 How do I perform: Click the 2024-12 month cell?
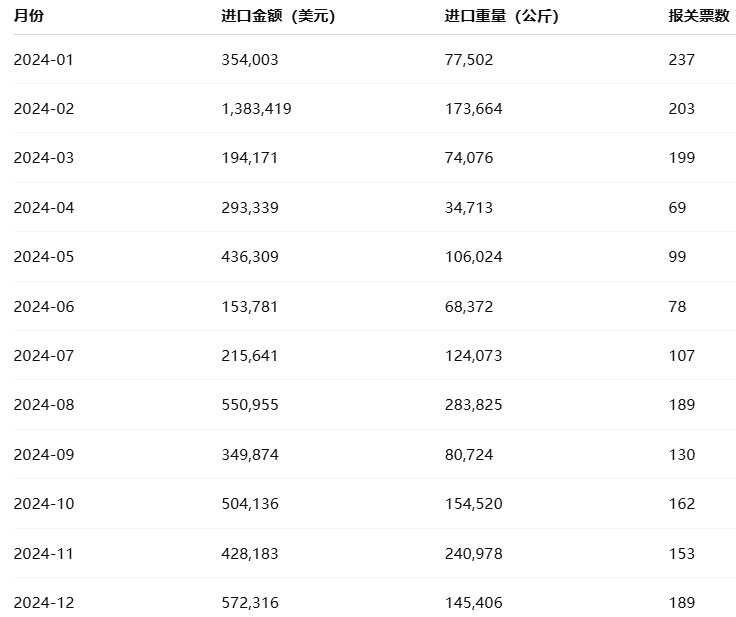click(44, 603)
